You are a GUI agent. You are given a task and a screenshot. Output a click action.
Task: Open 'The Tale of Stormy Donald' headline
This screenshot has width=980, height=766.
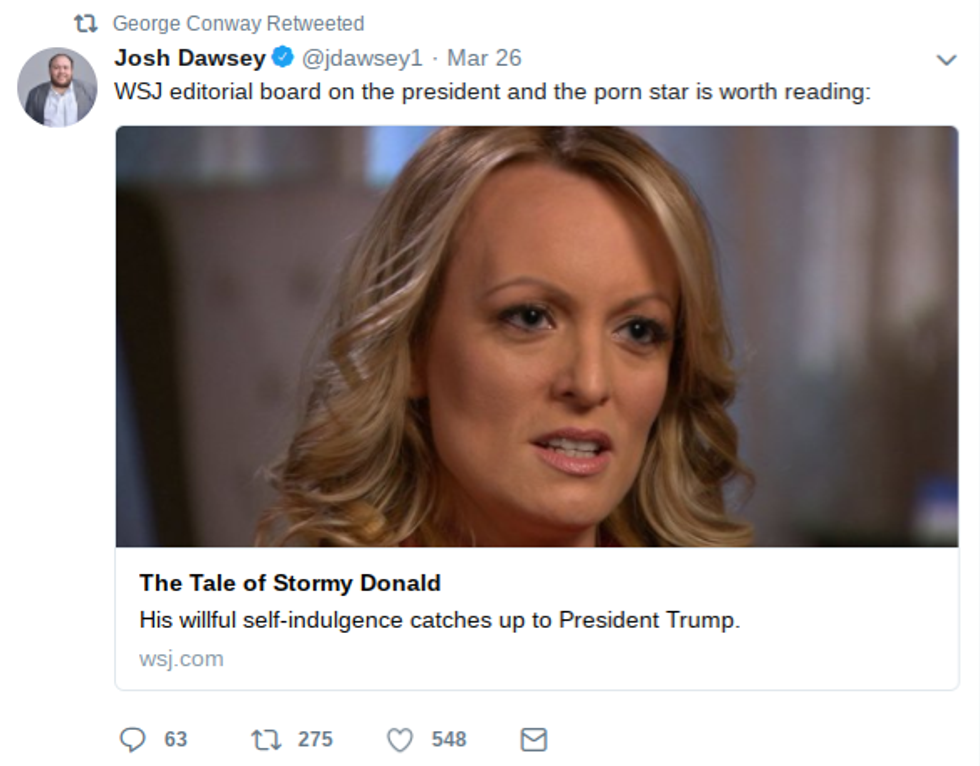click(290, 583)
